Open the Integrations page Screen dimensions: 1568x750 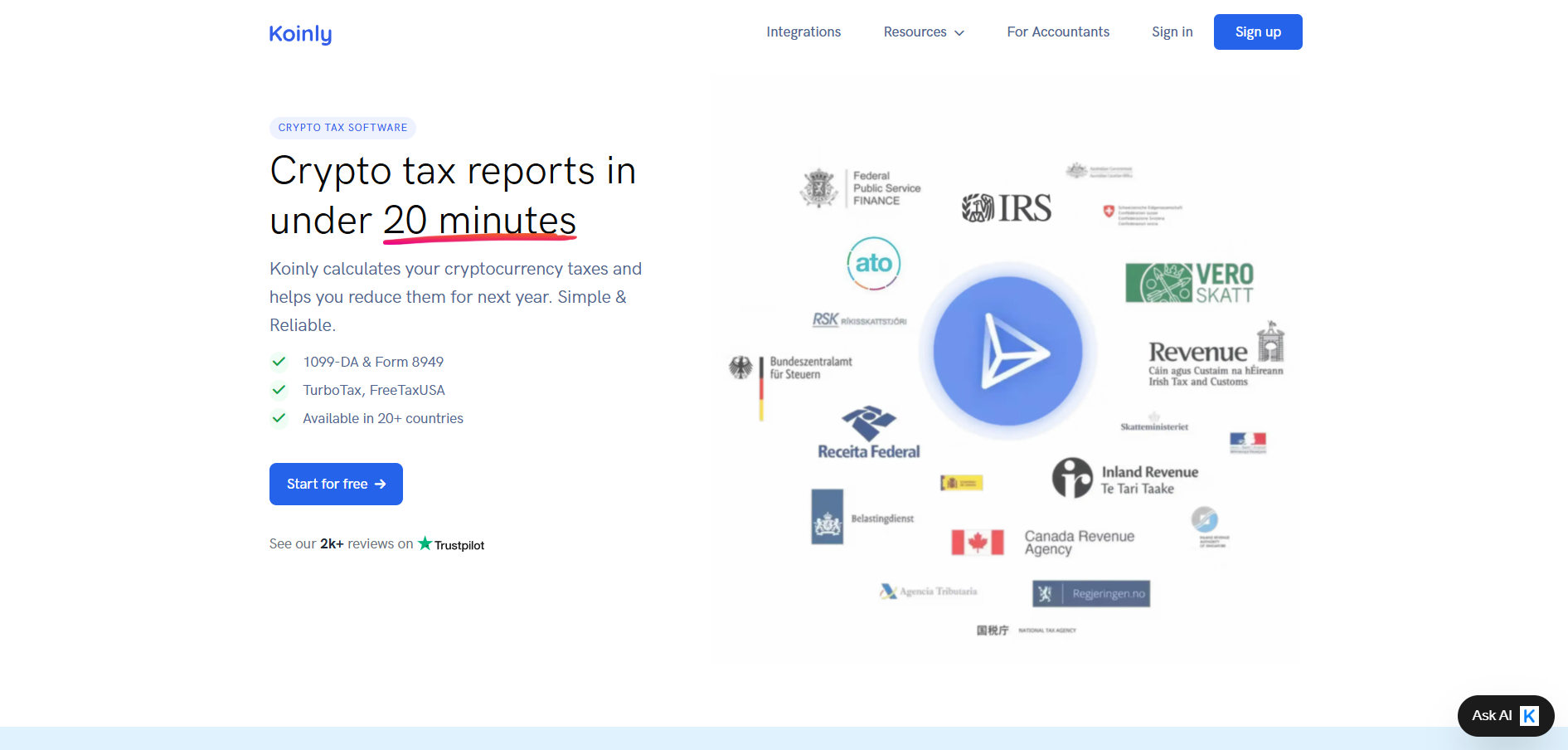coord(803,32)
